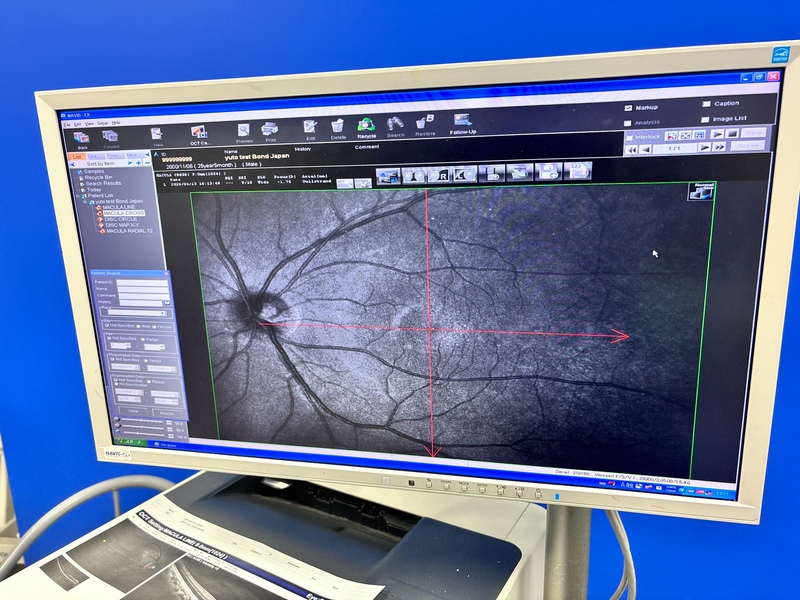
Task: Click the Back toolbar icon
Action: click(x=81, y=138)
